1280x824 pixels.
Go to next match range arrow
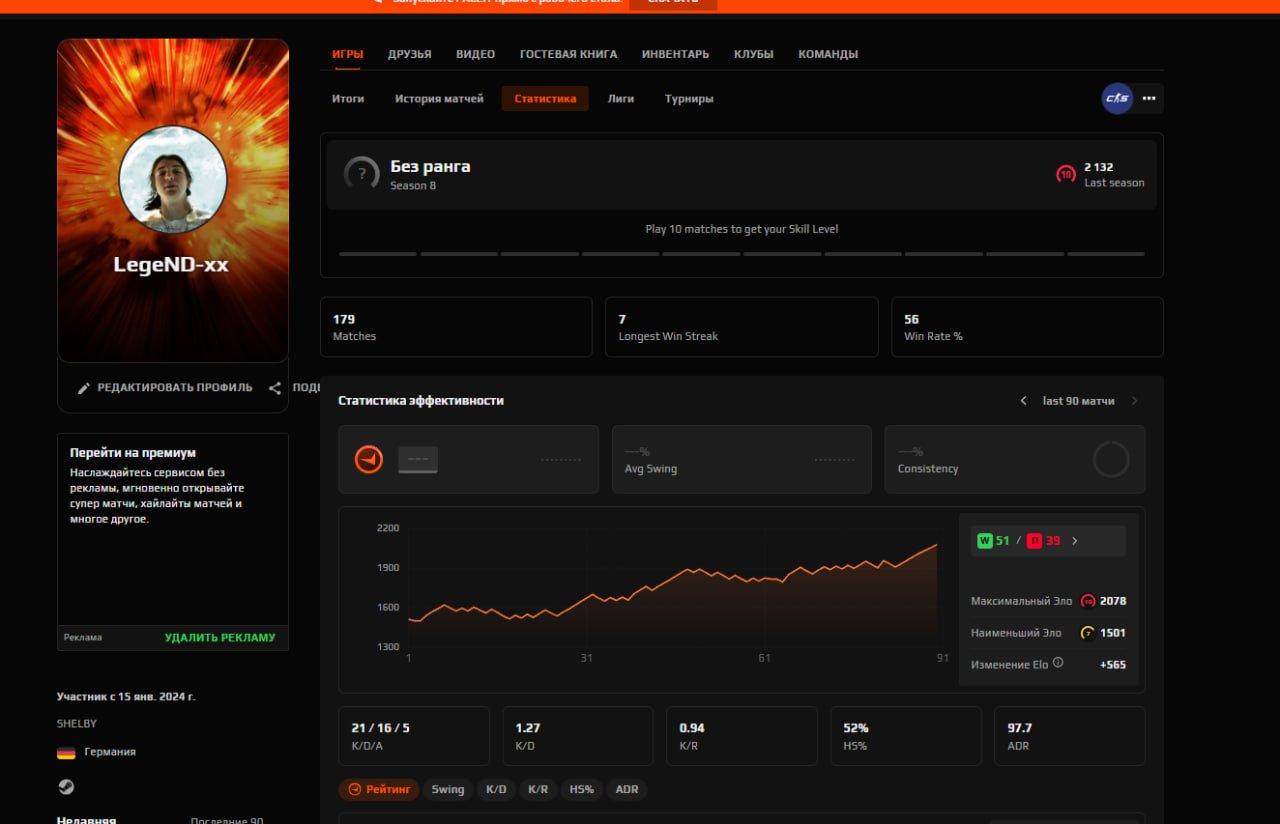click(1134, 401)
